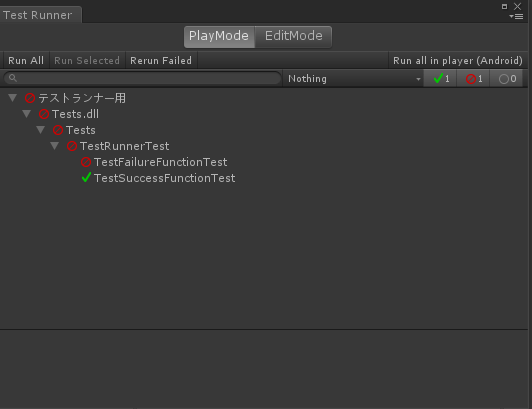Click green checkmark icon beside TestSuccessFunctionTest

(x=86, y=178)
